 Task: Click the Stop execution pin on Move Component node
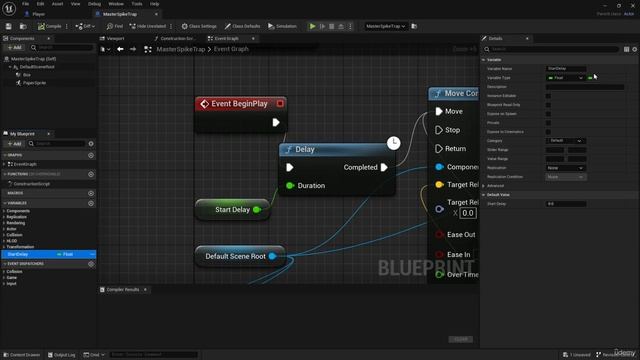[x=439, y=130]
